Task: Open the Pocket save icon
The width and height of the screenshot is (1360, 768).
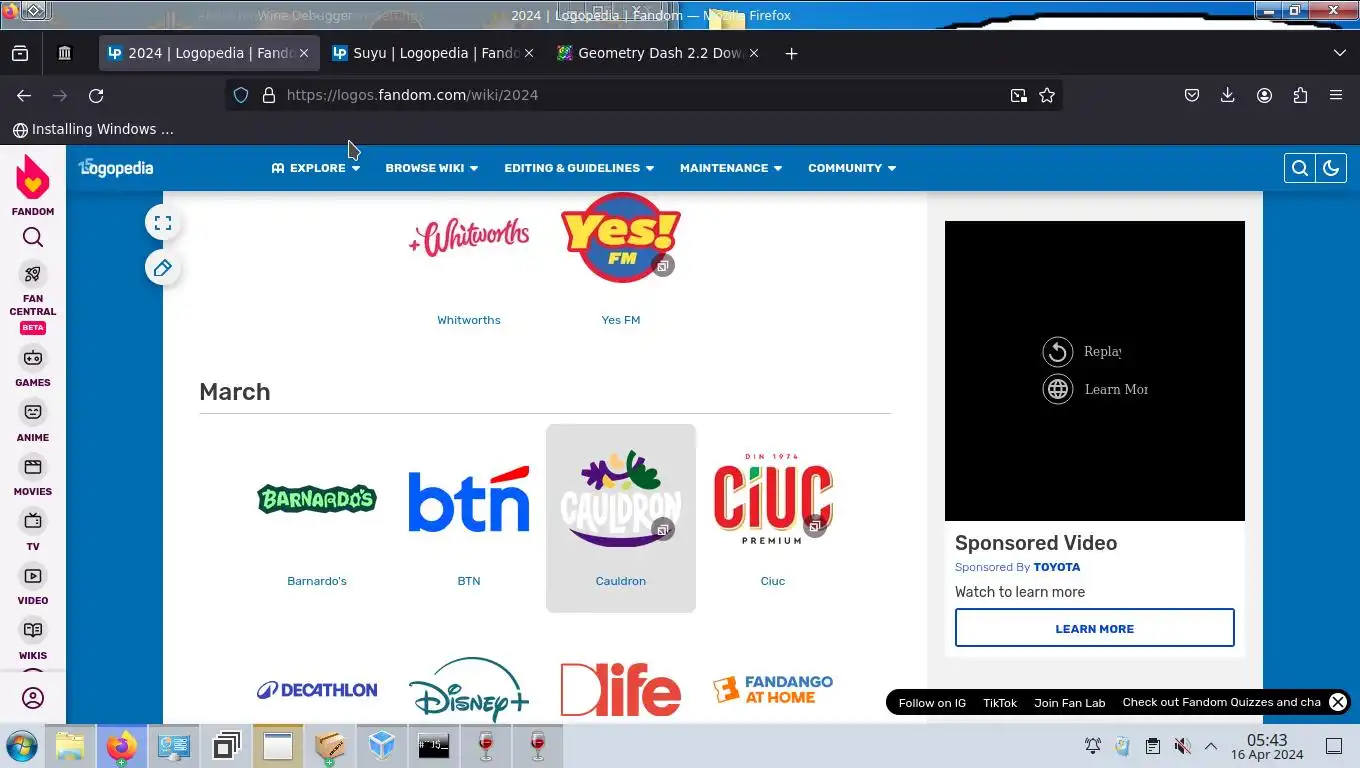Action: (x=1192, y=95)
